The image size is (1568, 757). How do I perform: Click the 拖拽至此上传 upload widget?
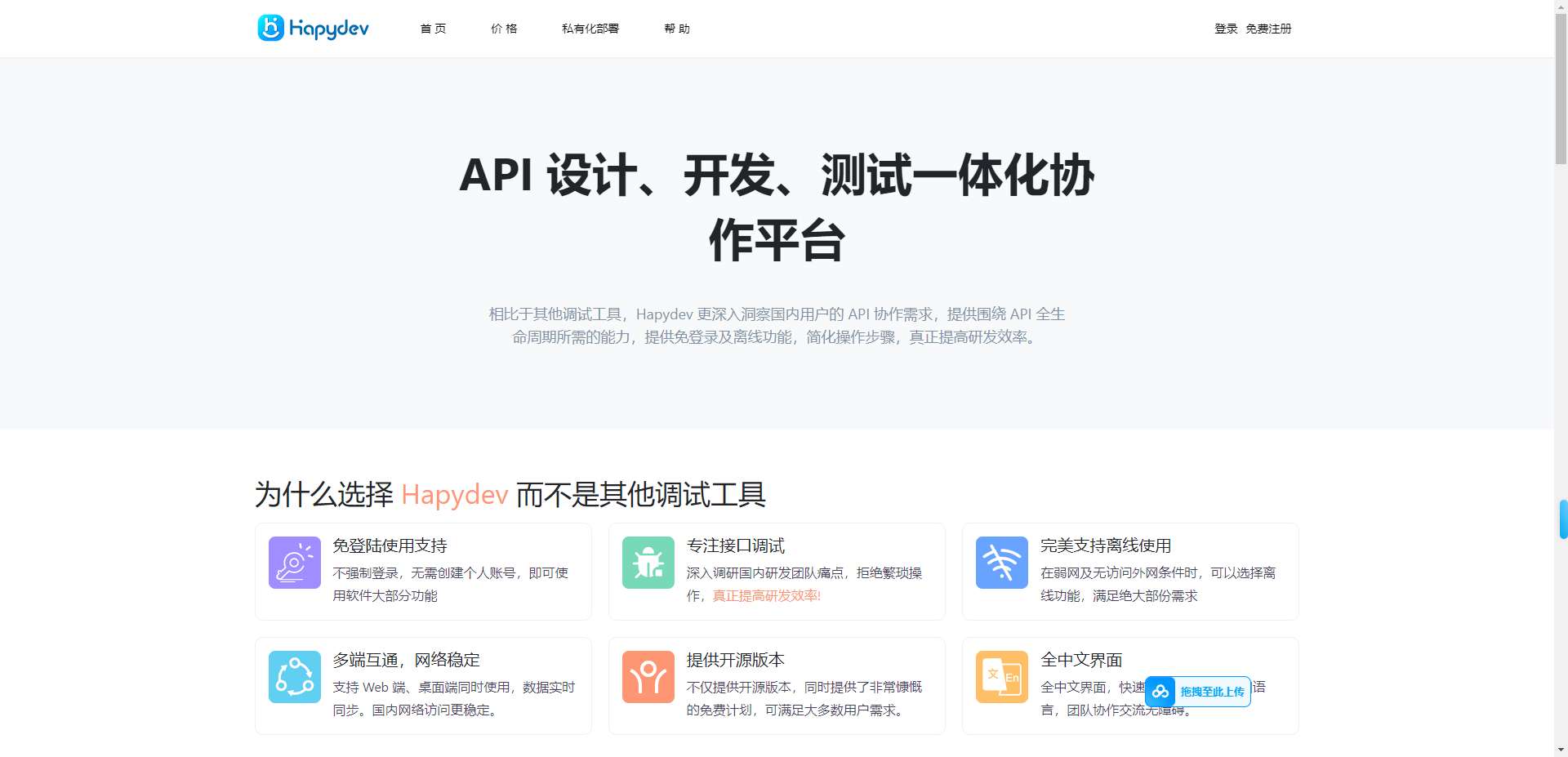[1198, 692]
